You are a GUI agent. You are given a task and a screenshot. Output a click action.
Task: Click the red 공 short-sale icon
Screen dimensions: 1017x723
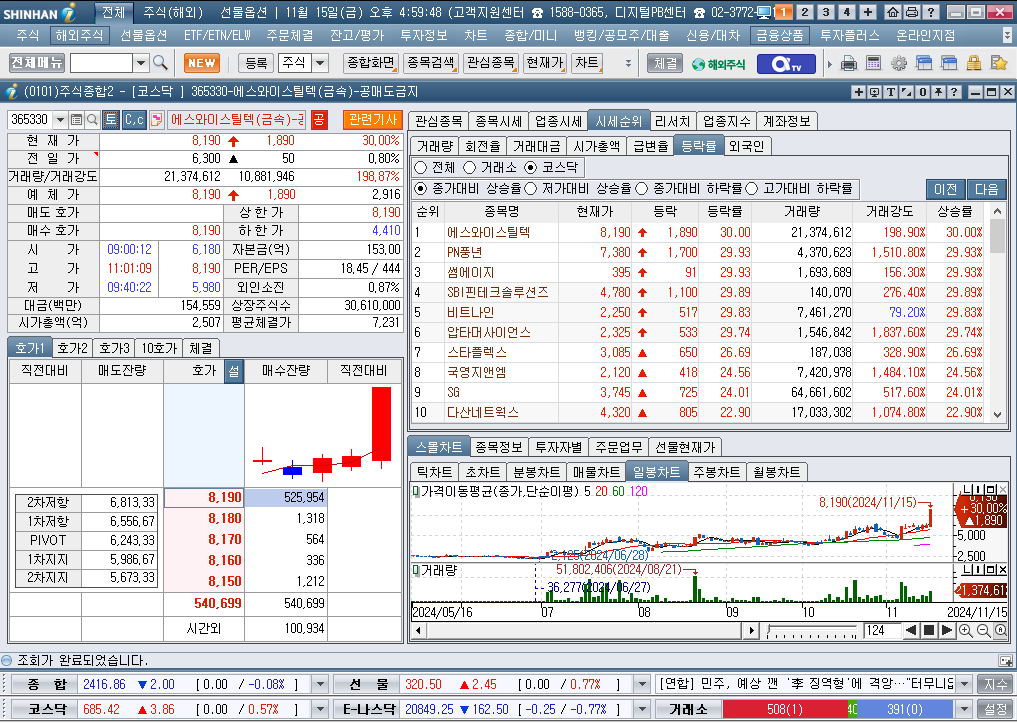point(318,119)
